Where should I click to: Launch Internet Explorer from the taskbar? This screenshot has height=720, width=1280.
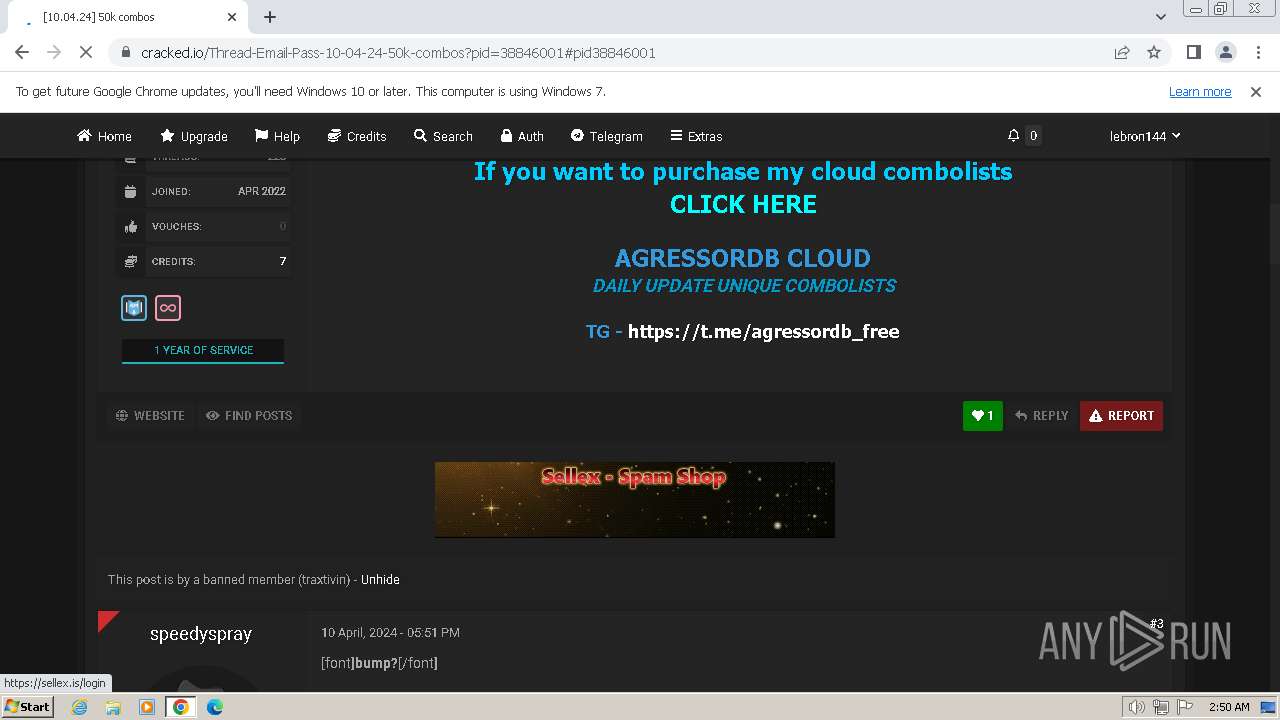[79, 707]
